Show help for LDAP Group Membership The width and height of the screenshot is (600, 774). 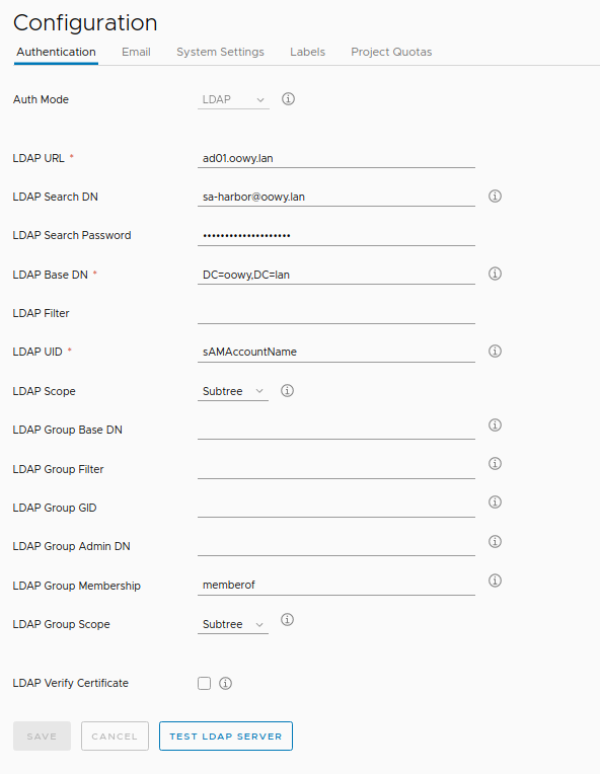tap(494, 581)
